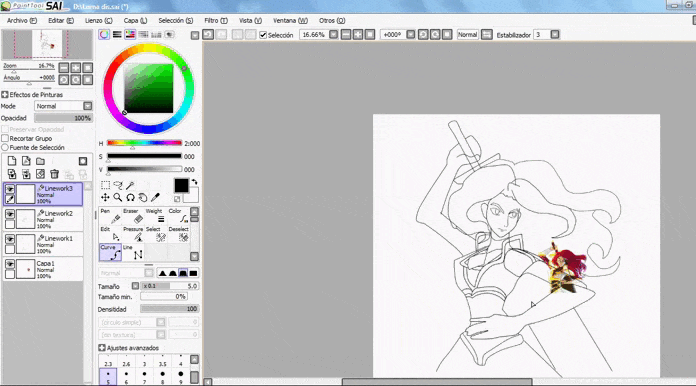Viewport: 696px width, 386px height.
Task: Select the Color linework tool
Action: (178, 216)
